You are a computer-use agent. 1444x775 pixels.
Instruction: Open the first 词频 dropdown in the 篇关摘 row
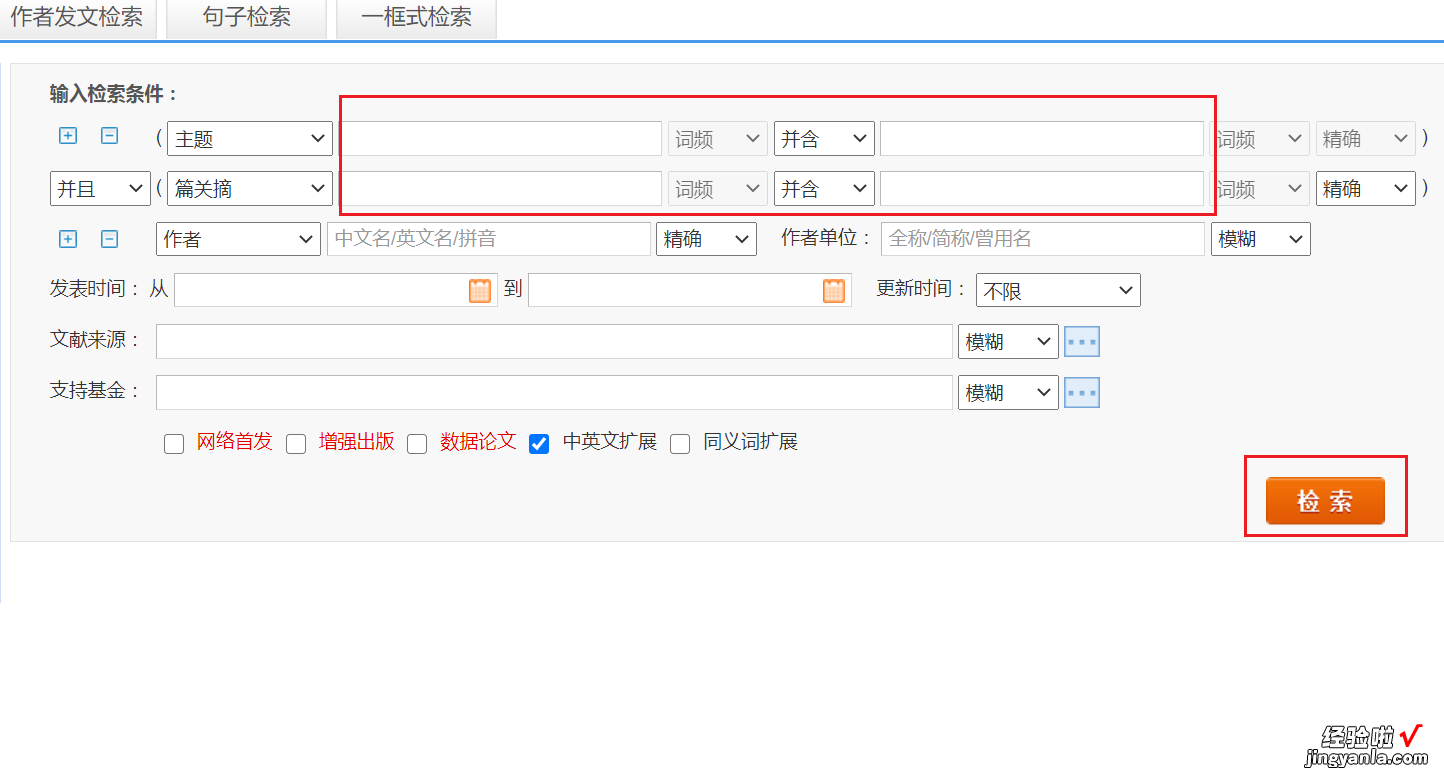pos(718,188)
